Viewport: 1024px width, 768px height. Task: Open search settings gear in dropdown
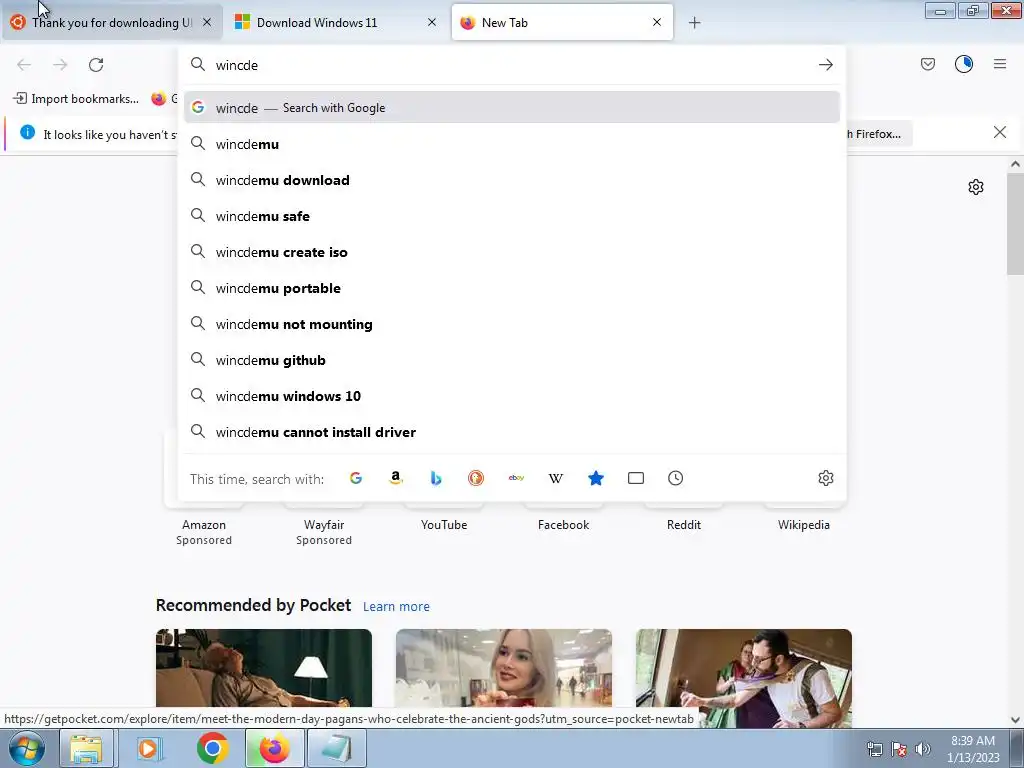point(825,478)
